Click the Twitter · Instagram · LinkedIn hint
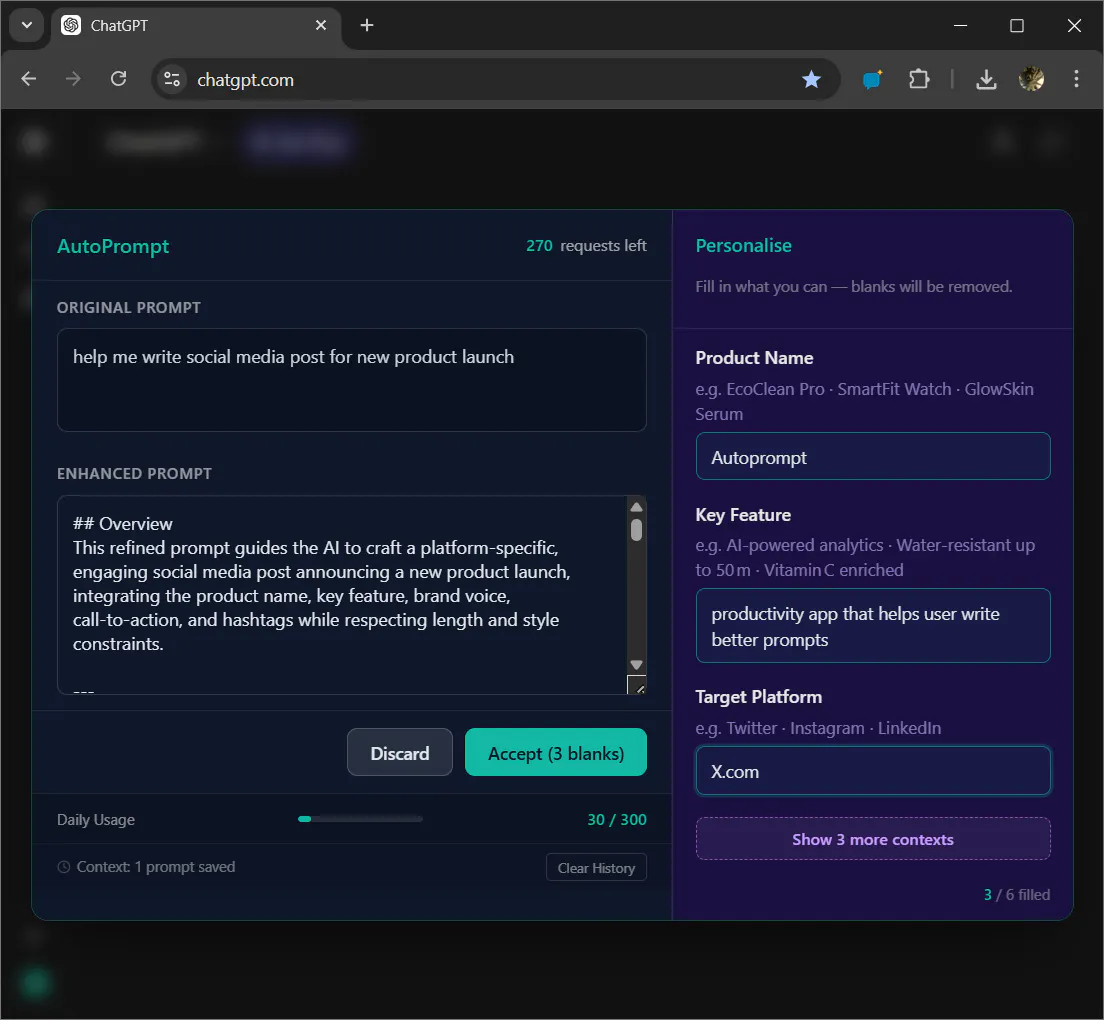Image resolution: width=1104 pixels, height=1020 pixels. tap(818, 728)
